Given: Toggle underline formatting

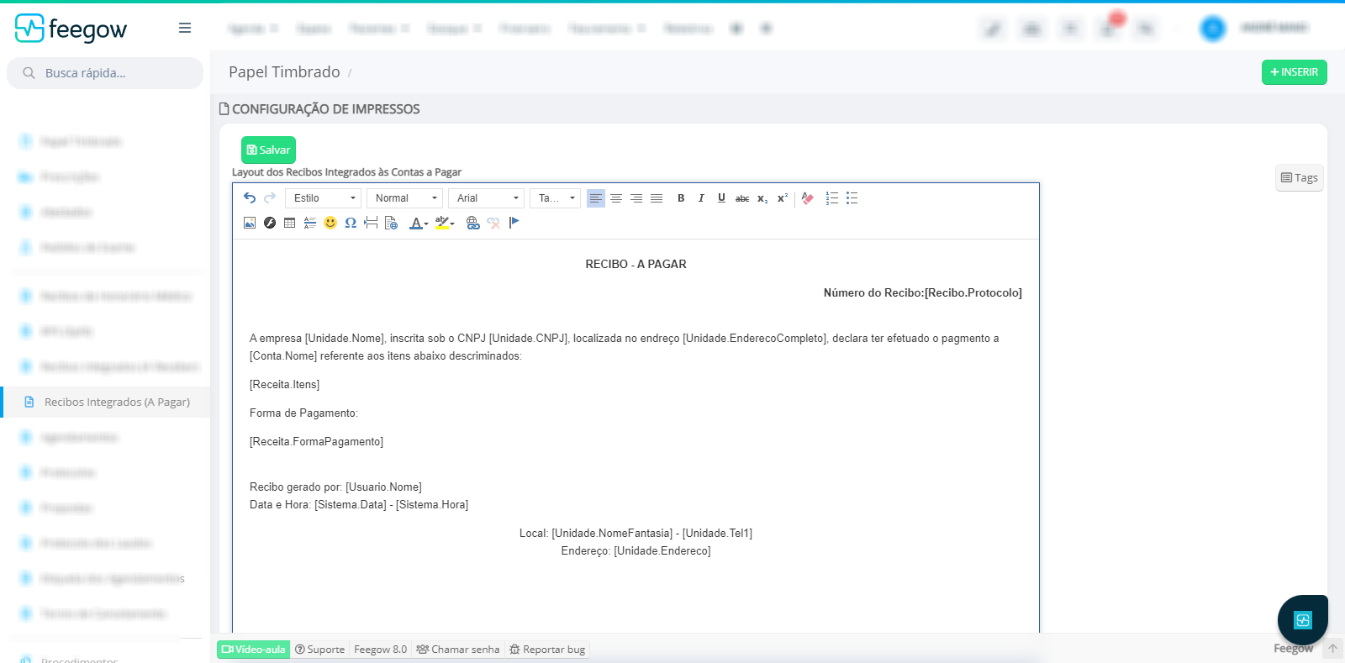Looking at the screenshot, I should point(721,198).
